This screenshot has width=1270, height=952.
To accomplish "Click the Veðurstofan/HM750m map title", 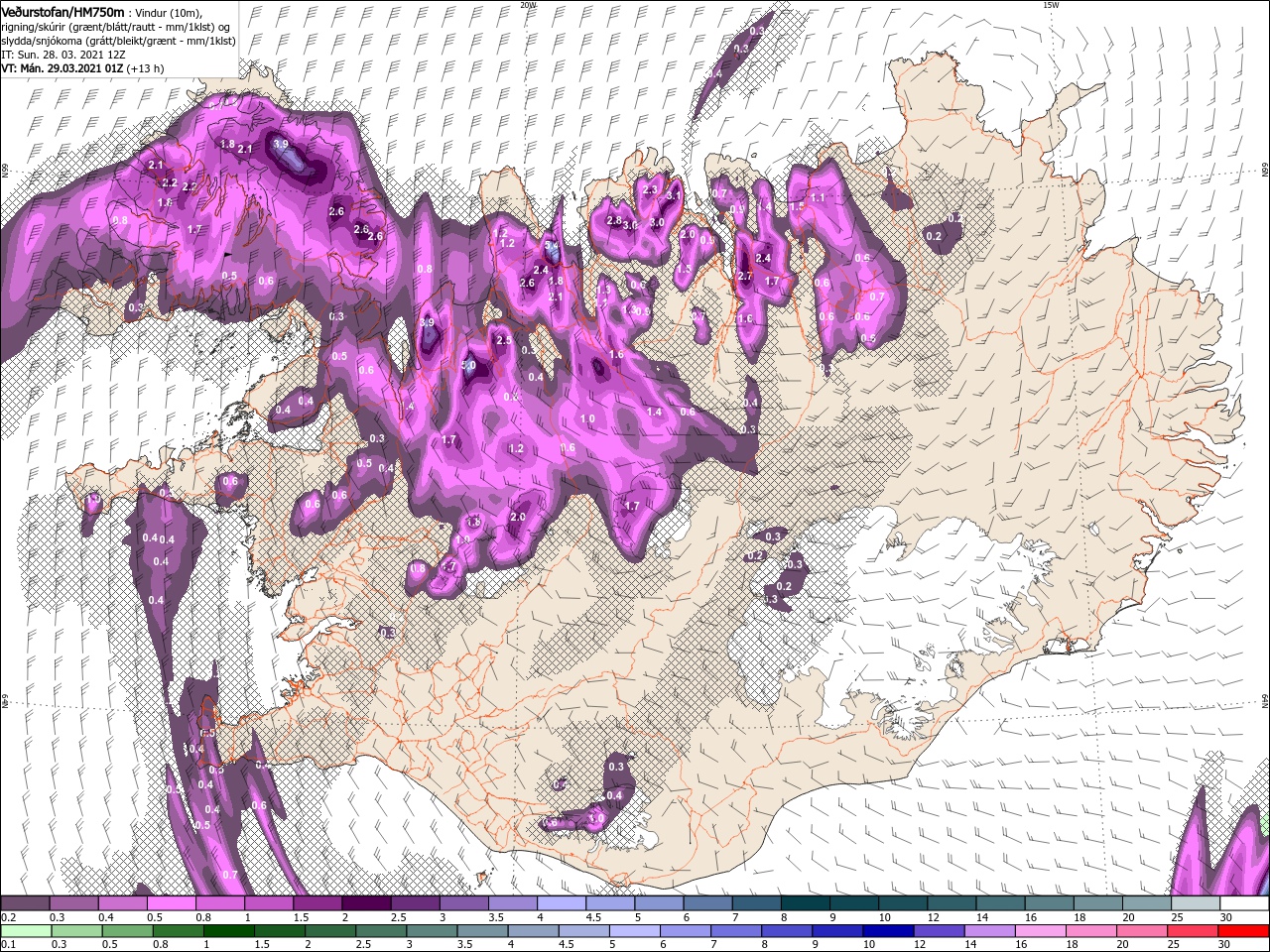I will pos(63,11).
